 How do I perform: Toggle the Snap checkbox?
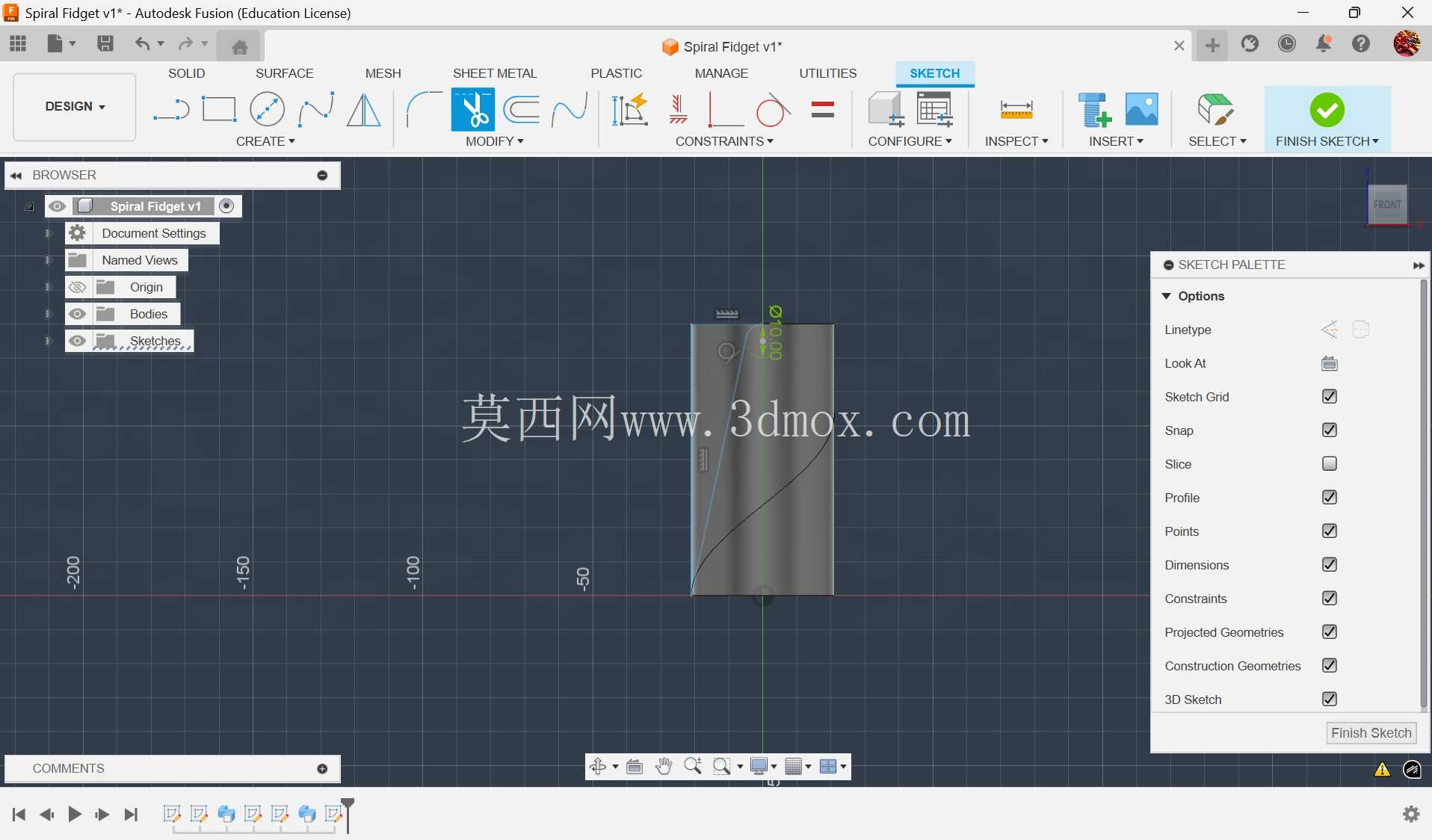point(1329,430)
